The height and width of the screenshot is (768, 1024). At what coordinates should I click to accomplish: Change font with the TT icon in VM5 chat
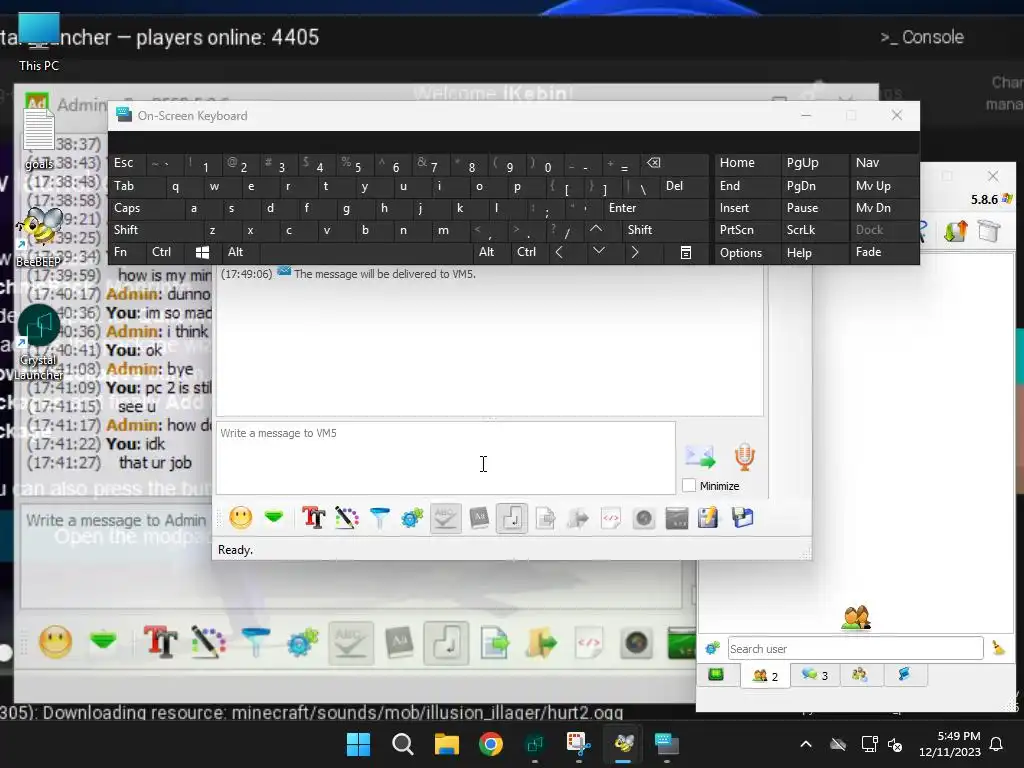pyautogui.click(x=313, y=518)
